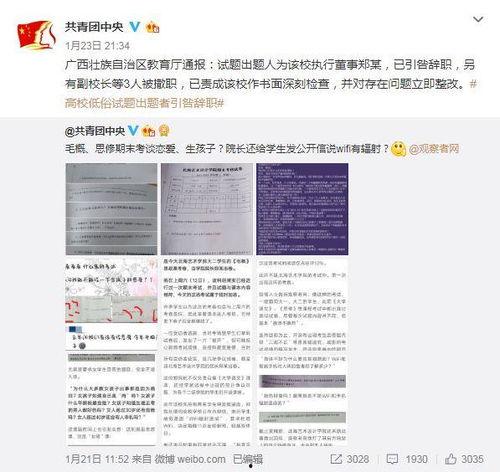Open 共青团中央 profile avatar
The width and height of the screenshot is (500, 472).
click(x=36, y=34)
